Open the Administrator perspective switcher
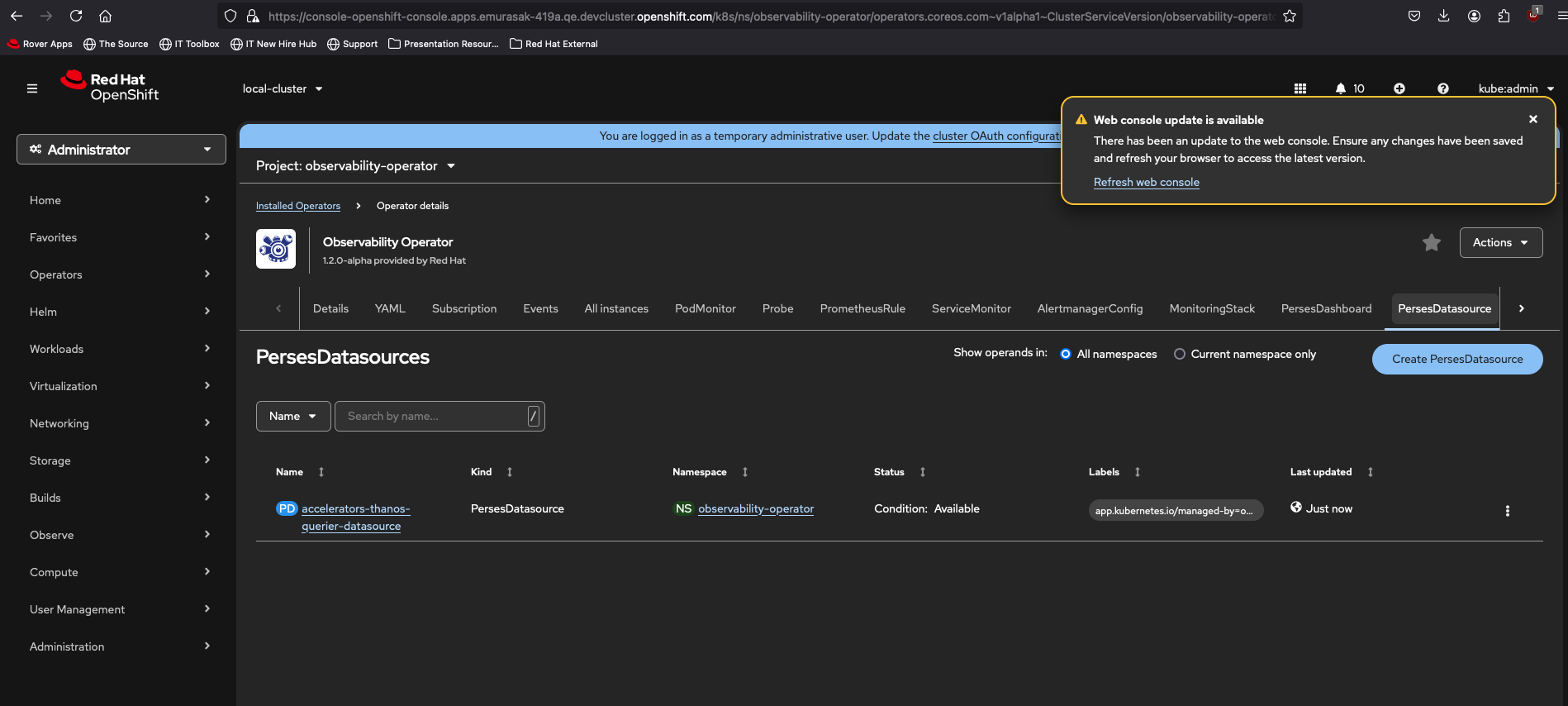 (x=121, y=150)
